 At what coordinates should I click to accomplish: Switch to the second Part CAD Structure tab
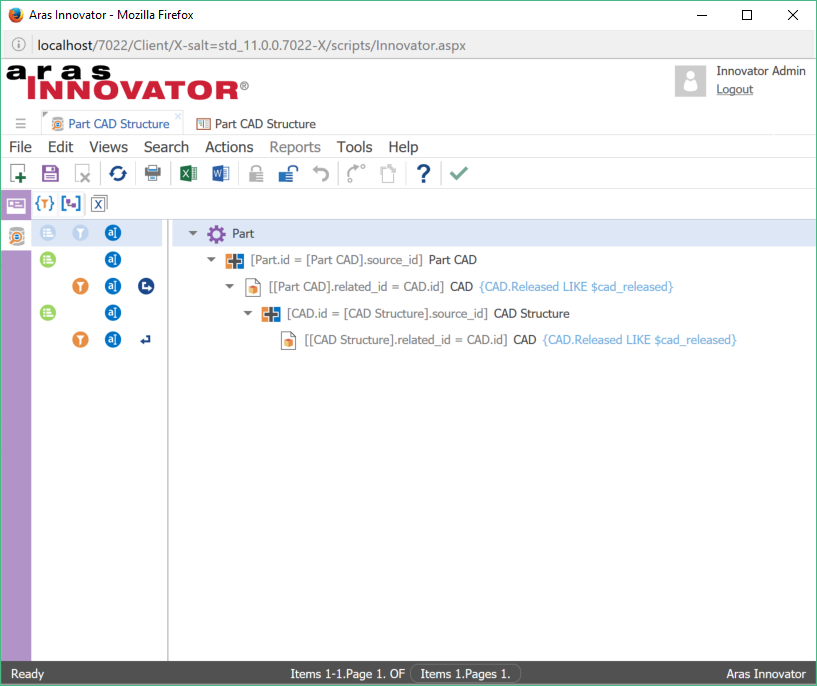pyautogui.click(x=256, y=124)
